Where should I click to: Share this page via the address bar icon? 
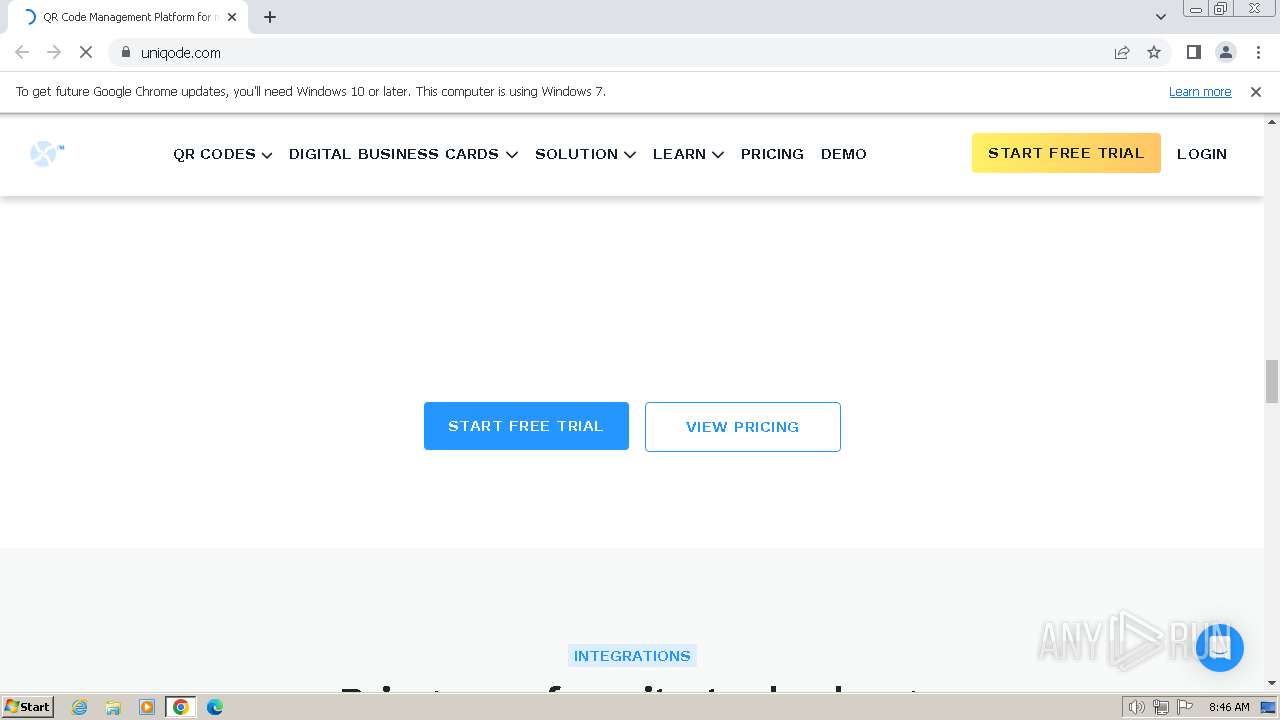pos(1122,52)
